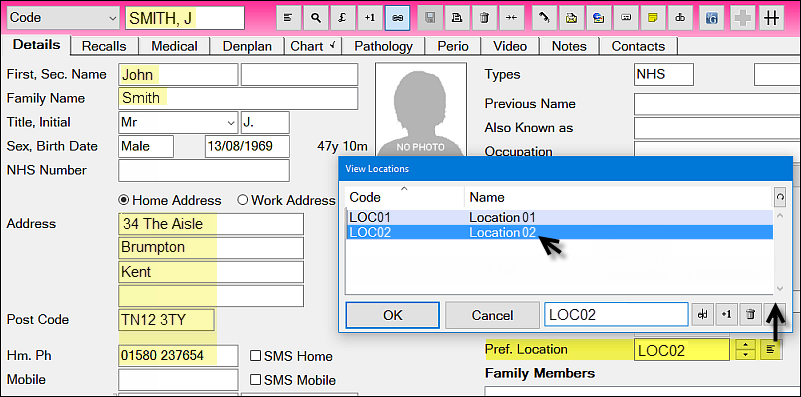
Task: Click Cancel in View Locations dialog
Action: tap(492, 315)
